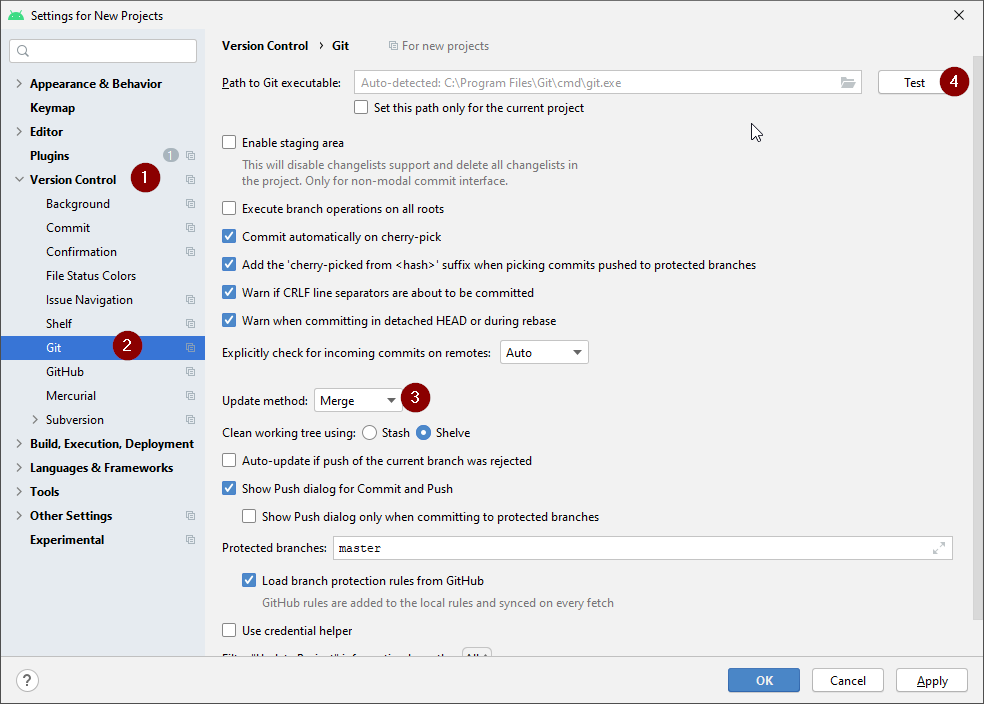
Task: Enable 'Auto-update if push was rejected' checkbox
Action: 229,461
